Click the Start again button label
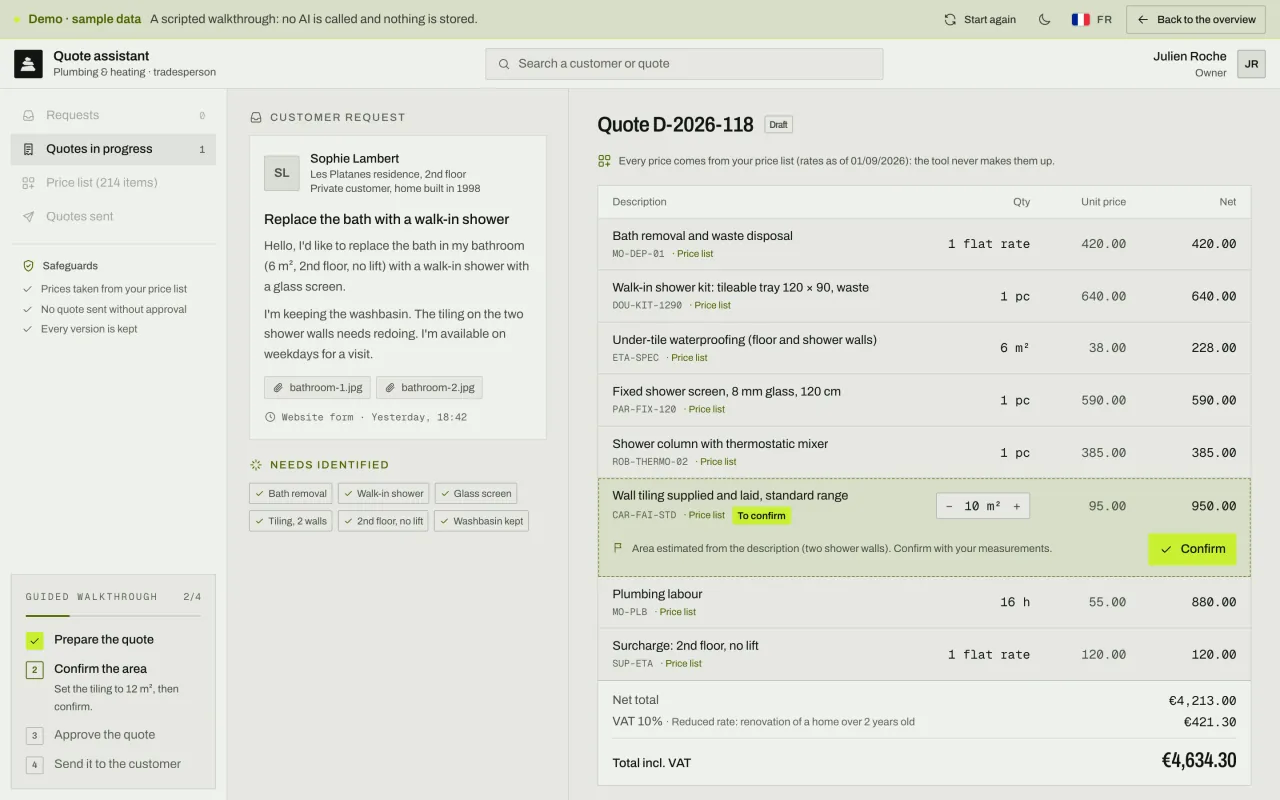 [990, 19]
